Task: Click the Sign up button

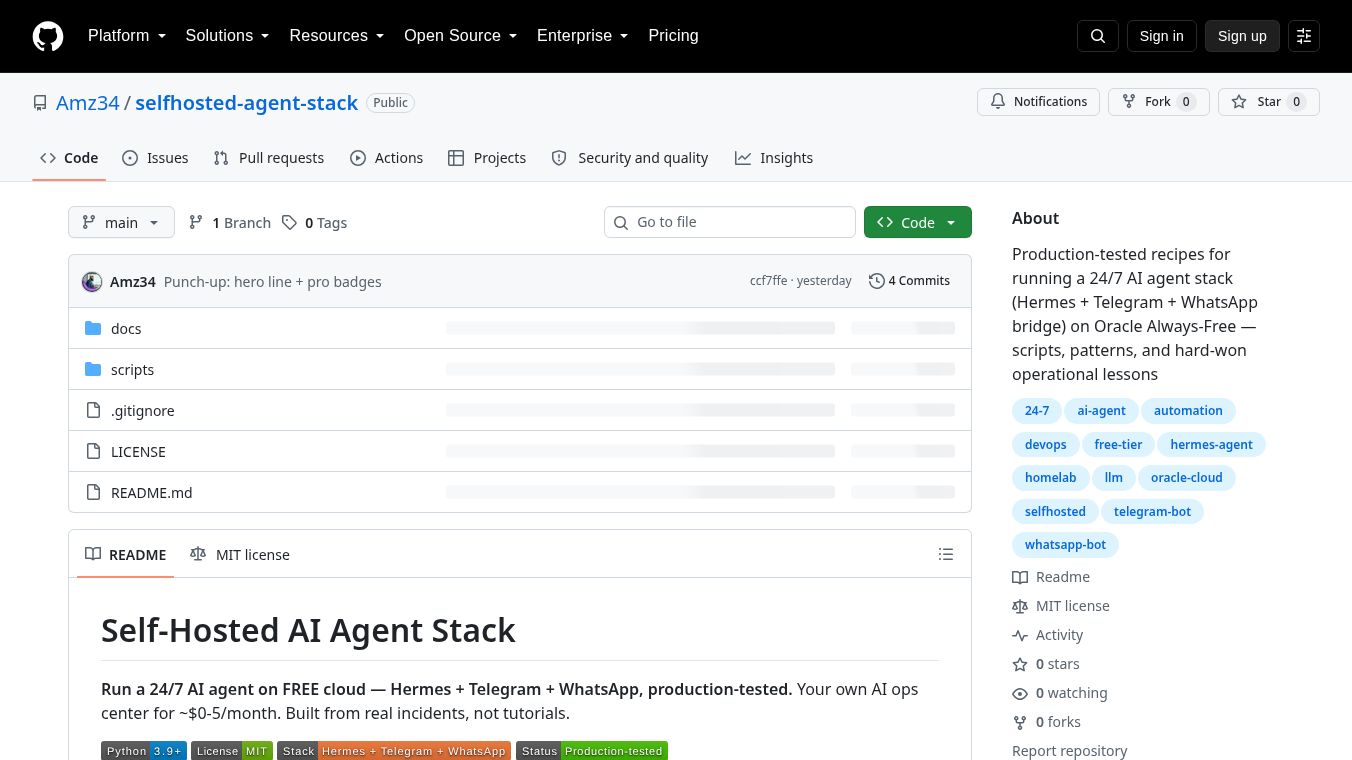Action: (1242, 36)
